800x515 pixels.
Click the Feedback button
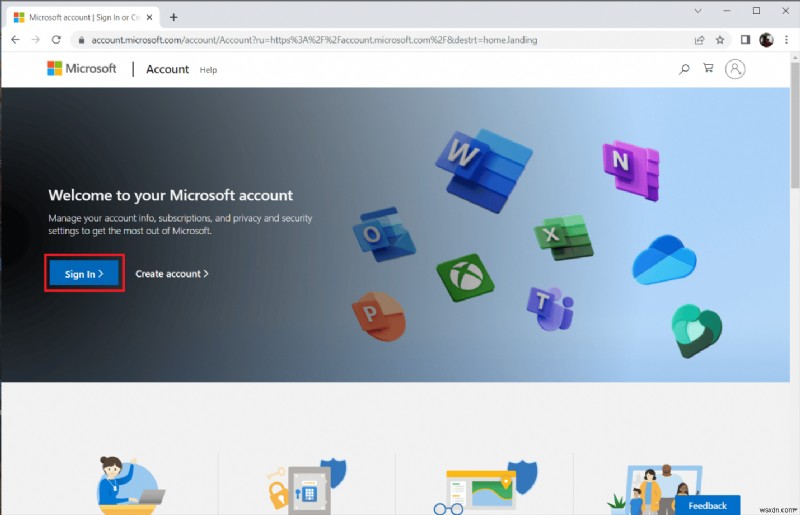pos(707,505)
